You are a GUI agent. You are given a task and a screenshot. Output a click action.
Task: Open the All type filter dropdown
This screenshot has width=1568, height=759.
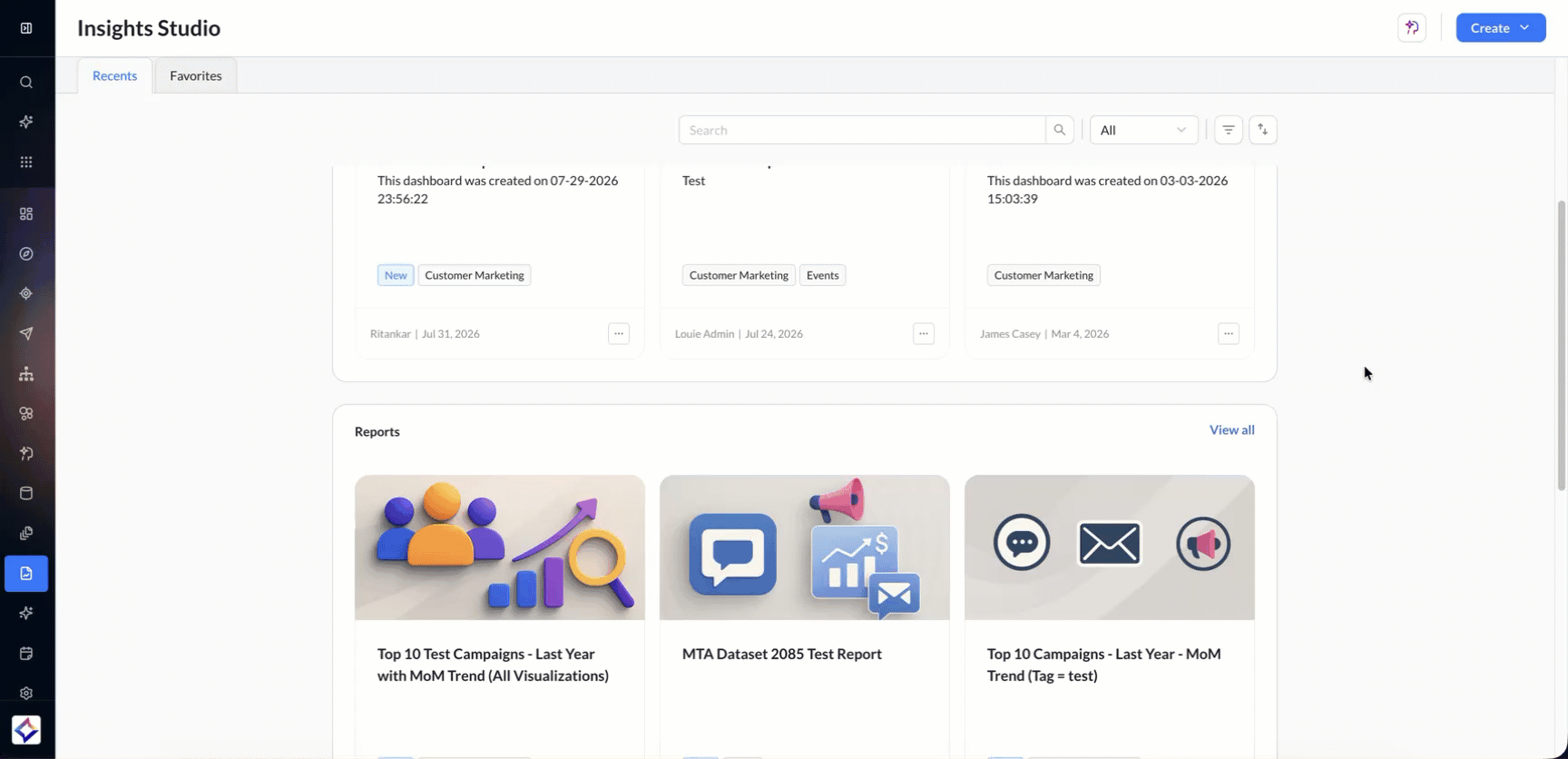point(1144,130)
